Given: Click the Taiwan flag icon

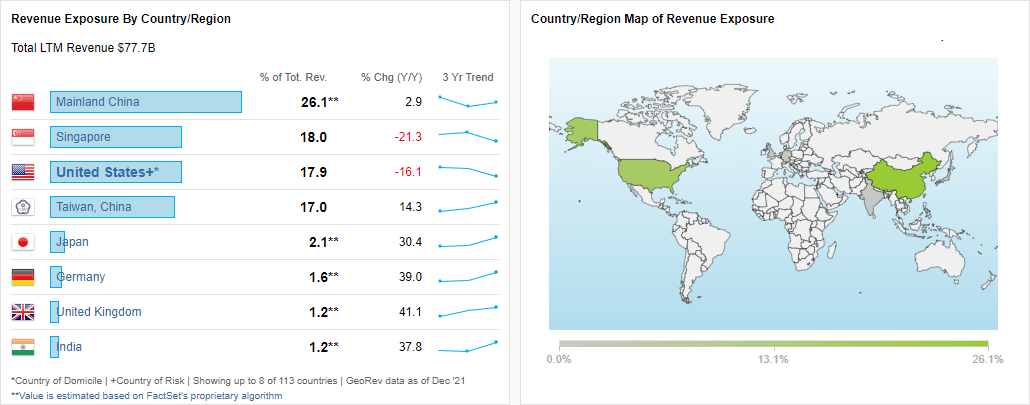Looking at the screenshot, I should 22,207.
